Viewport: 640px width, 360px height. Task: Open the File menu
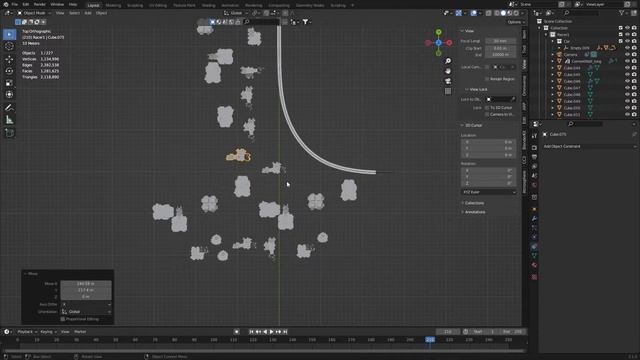coord(14,4)
